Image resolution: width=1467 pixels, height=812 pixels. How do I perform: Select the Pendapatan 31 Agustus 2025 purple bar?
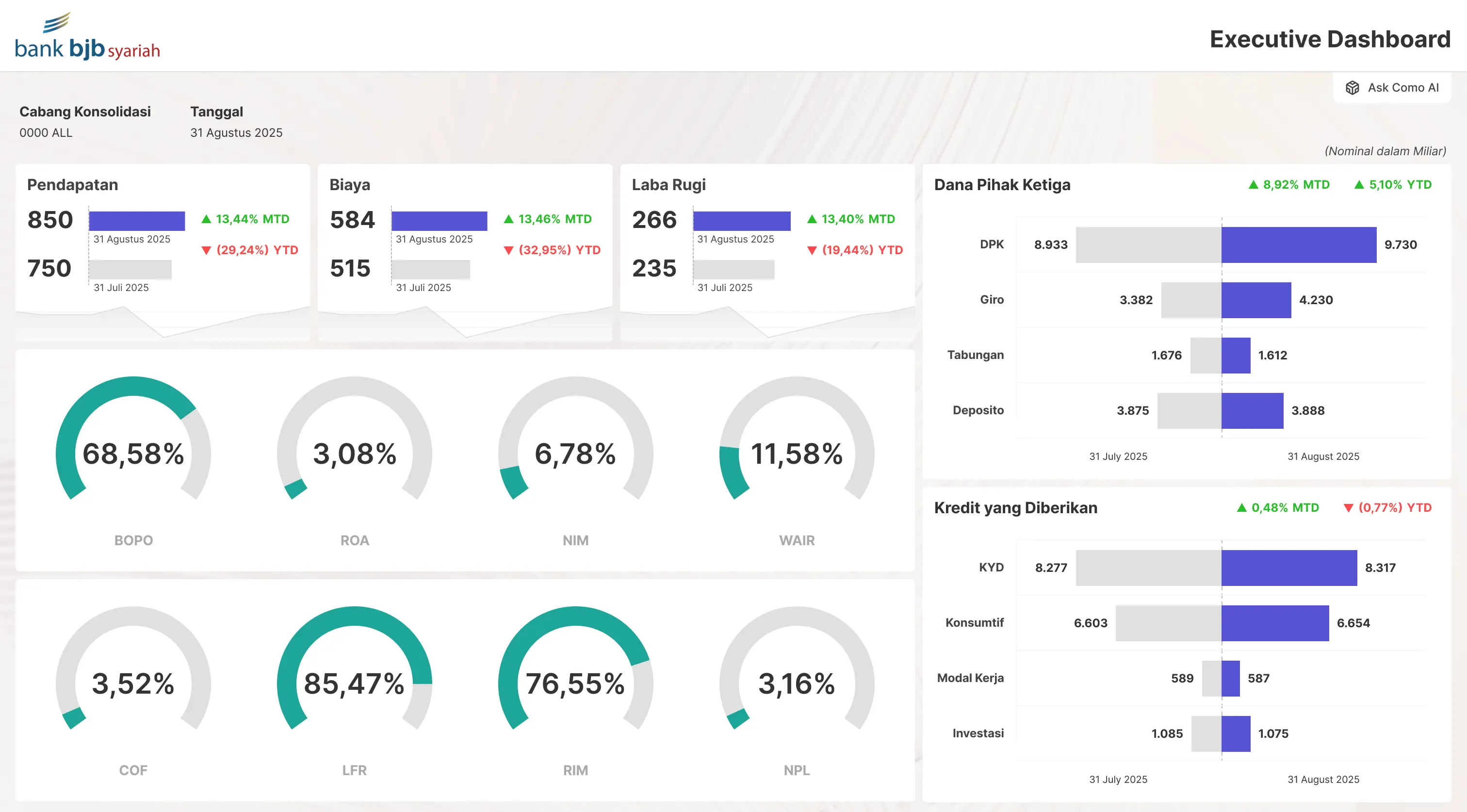coord(137,221)
